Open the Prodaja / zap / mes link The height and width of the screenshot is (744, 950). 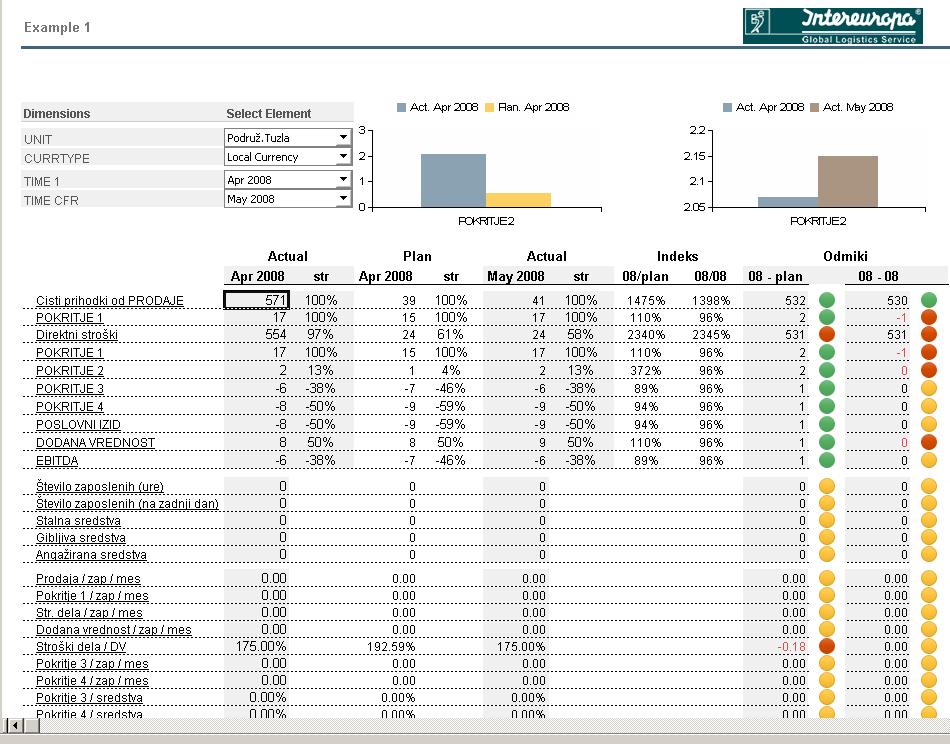pos(88,579)
